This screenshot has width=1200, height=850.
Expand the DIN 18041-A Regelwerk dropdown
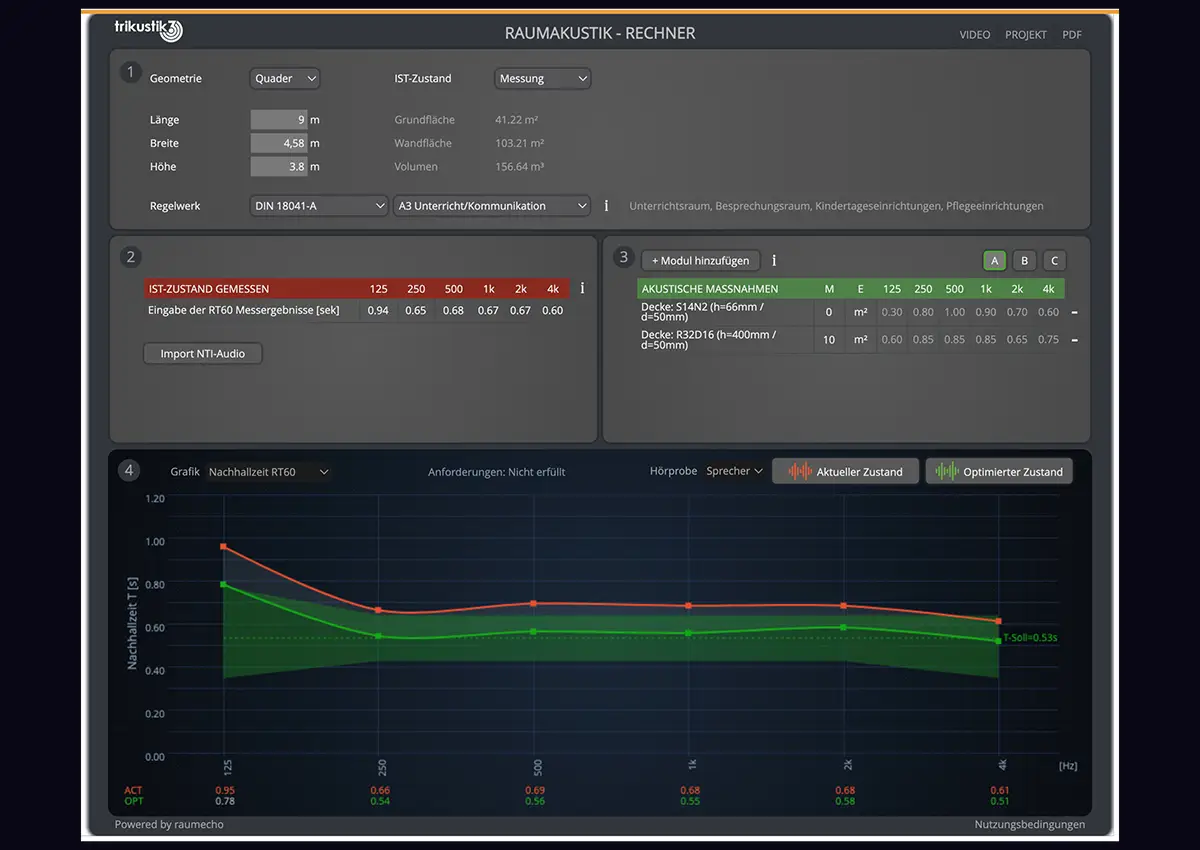(x=318, y=206)
